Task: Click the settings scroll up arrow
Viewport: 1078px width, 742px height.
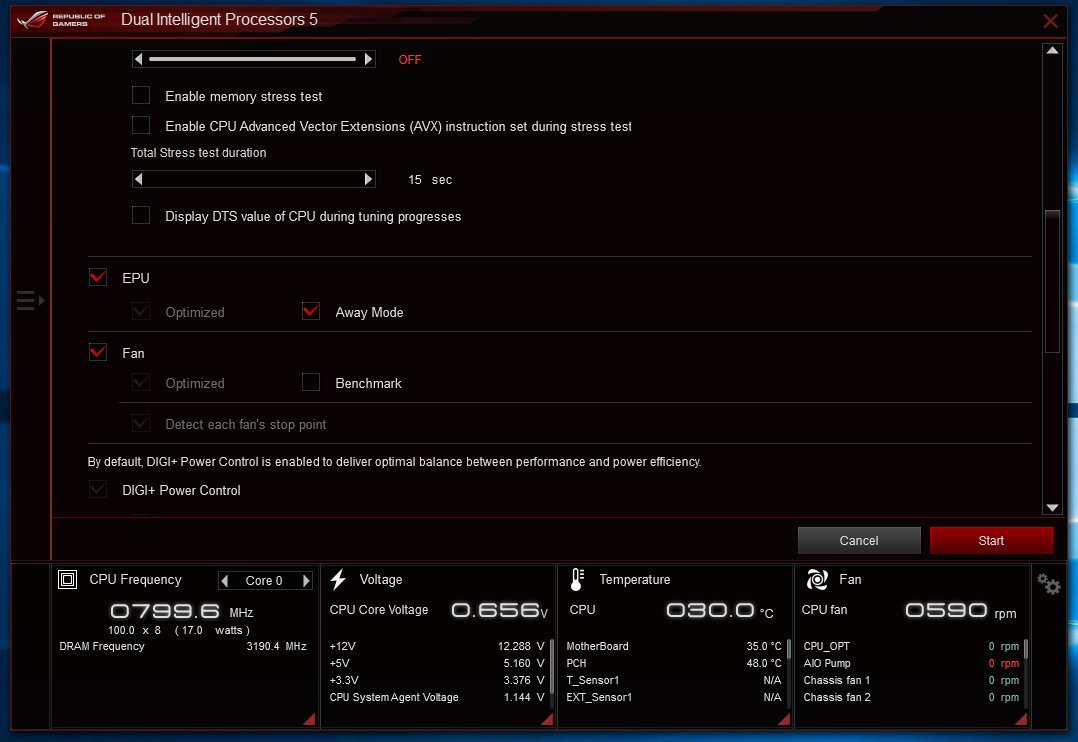Action: (x=1052, y=50)
